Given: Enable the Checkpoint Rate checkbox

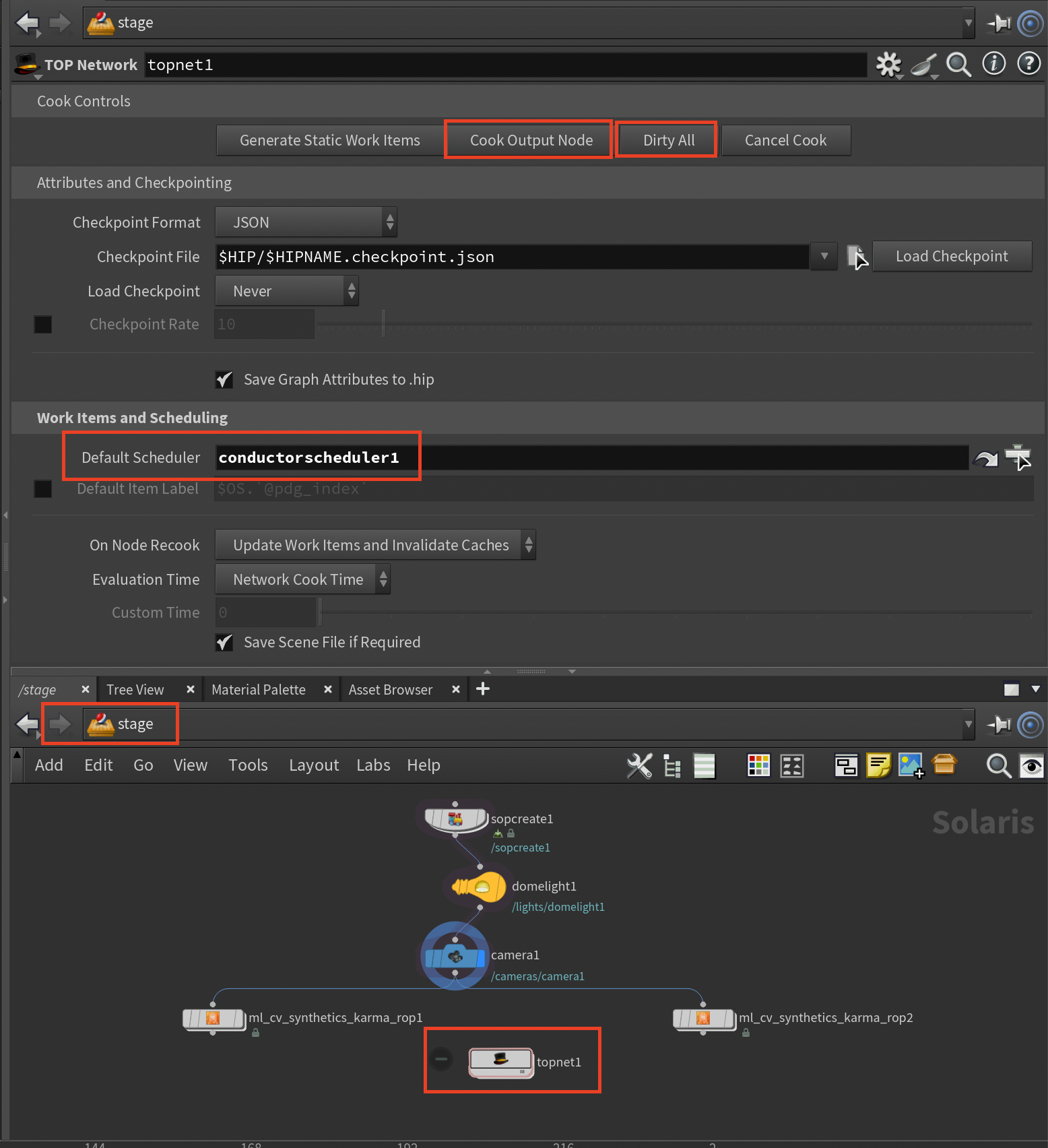Looking at the screenshot, I should (x=43, y=325).
